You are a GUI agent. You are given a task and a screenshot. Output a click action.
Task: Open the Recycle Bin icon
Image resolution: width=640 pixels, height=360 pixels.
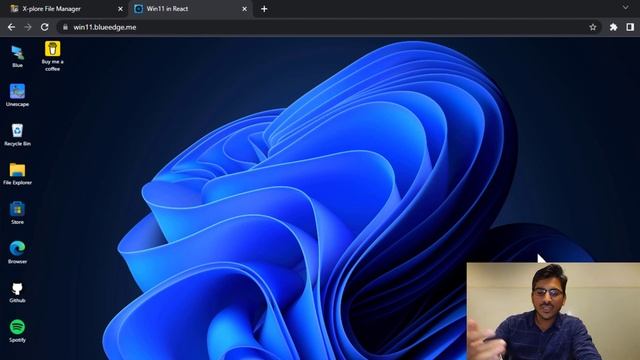point(17,134)
